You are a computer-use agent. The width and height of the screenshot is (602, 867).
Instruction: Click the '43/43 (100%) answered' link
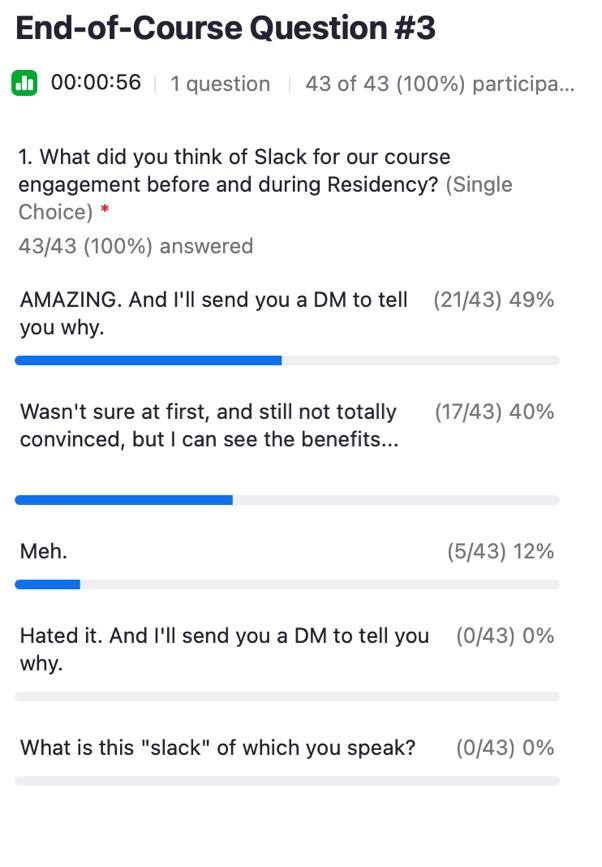pos(134,246)
